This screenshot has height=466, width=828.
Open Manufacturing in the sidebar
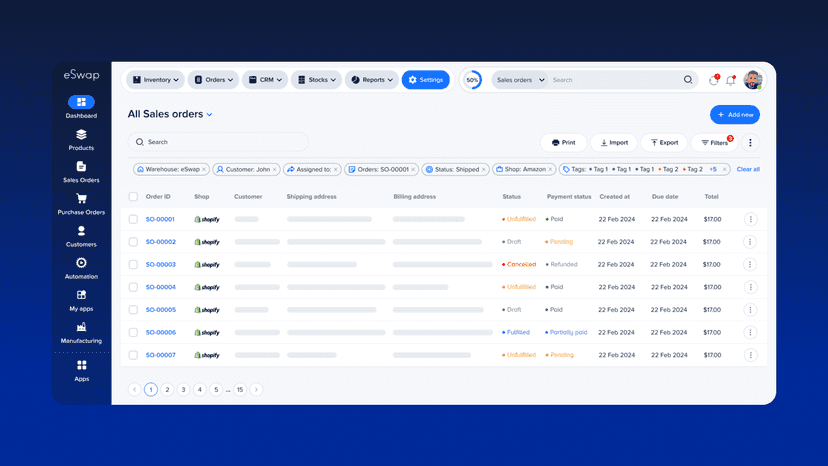[81, 333]
